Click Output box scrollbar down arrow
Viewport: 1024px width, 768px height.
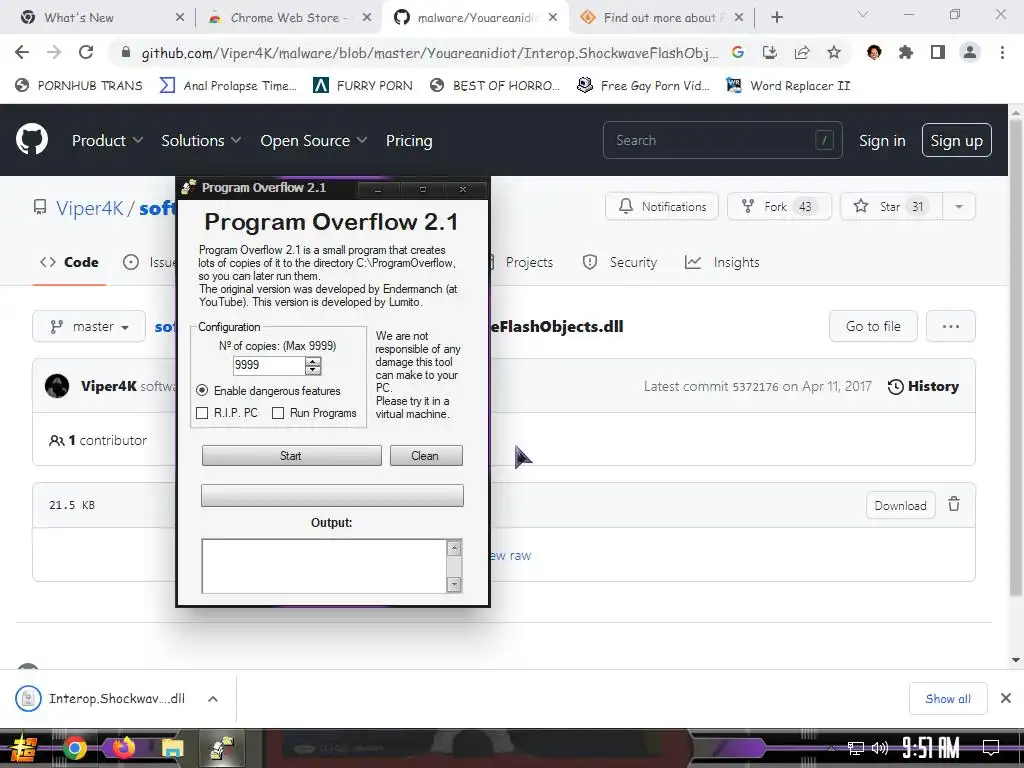click(454, 584)
